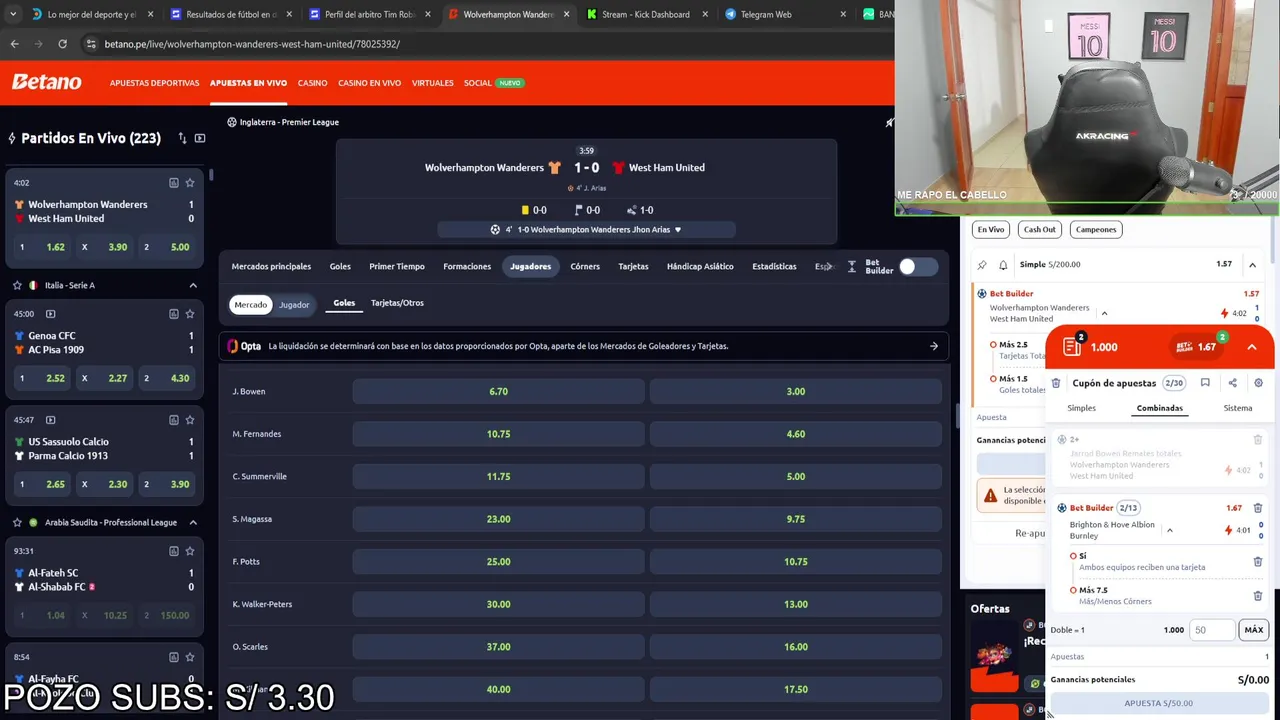
Task: Collapse the Italia - Serie A section
Action: [x=193, y=285]
